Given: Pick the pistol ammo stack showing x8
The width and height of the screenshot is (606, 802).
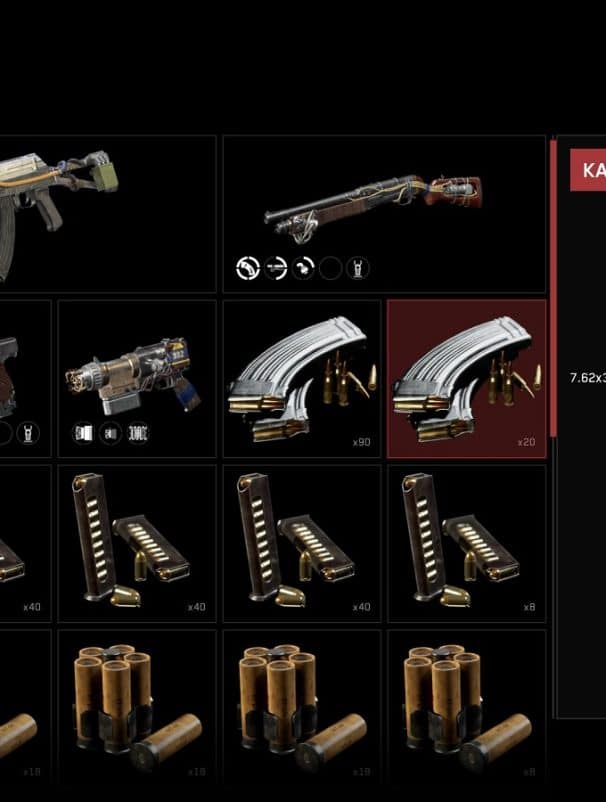Looking at the screenshot, I should pos(467,544).
